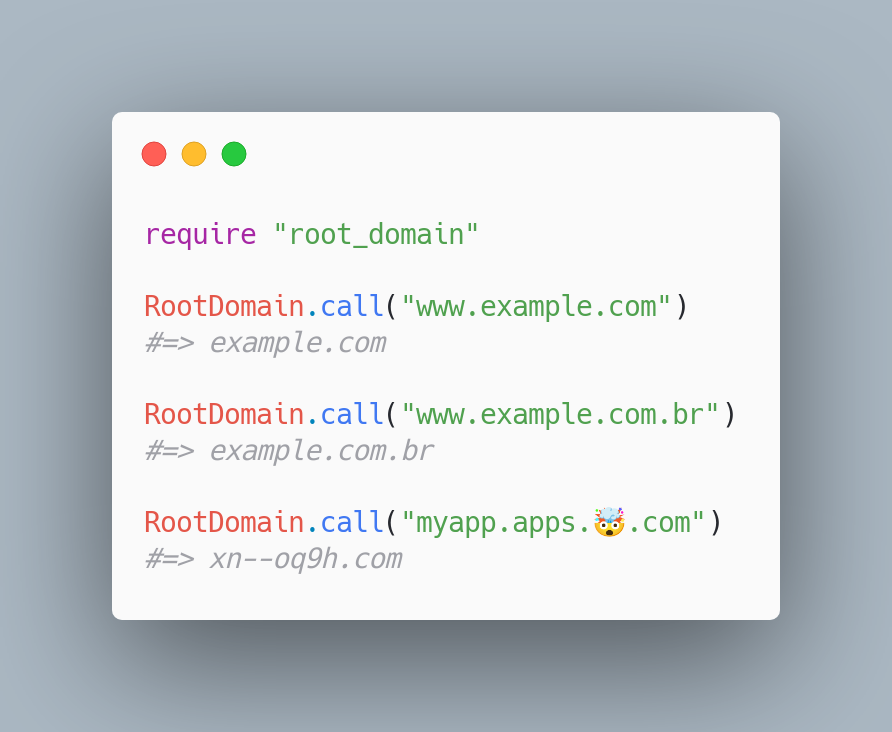The width and height of the screenshot is (892, 732).
Task: Click the yellow minimize dot
Action: click(194, 154)
